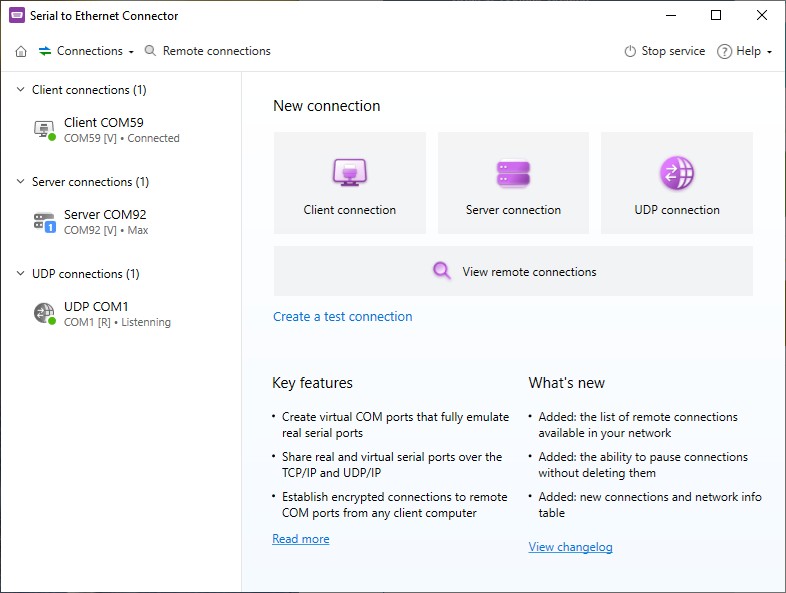Collapse the Client connections group
The width and height of the screenshot is (786, 593).
(x=20, y=90)
